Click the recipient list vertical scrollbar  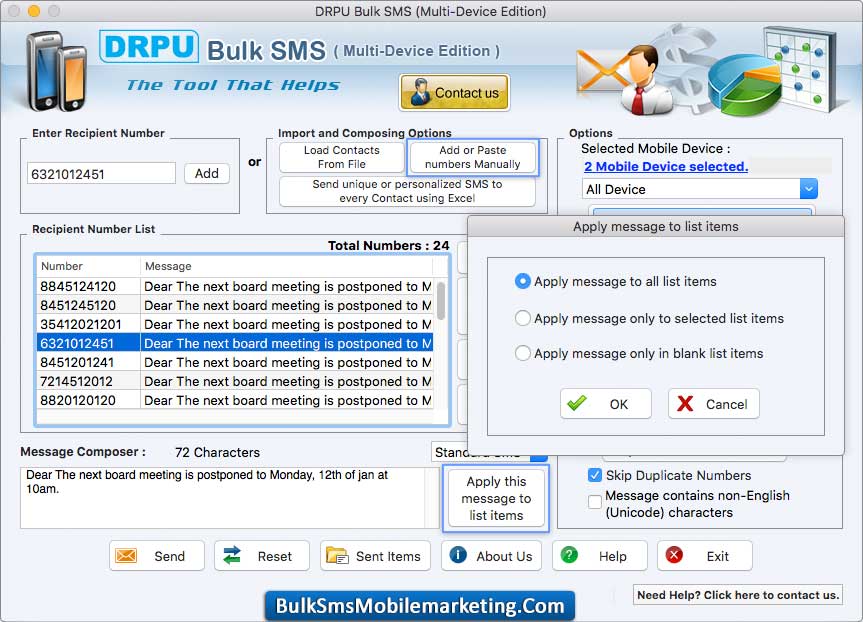tap(441, 300)
